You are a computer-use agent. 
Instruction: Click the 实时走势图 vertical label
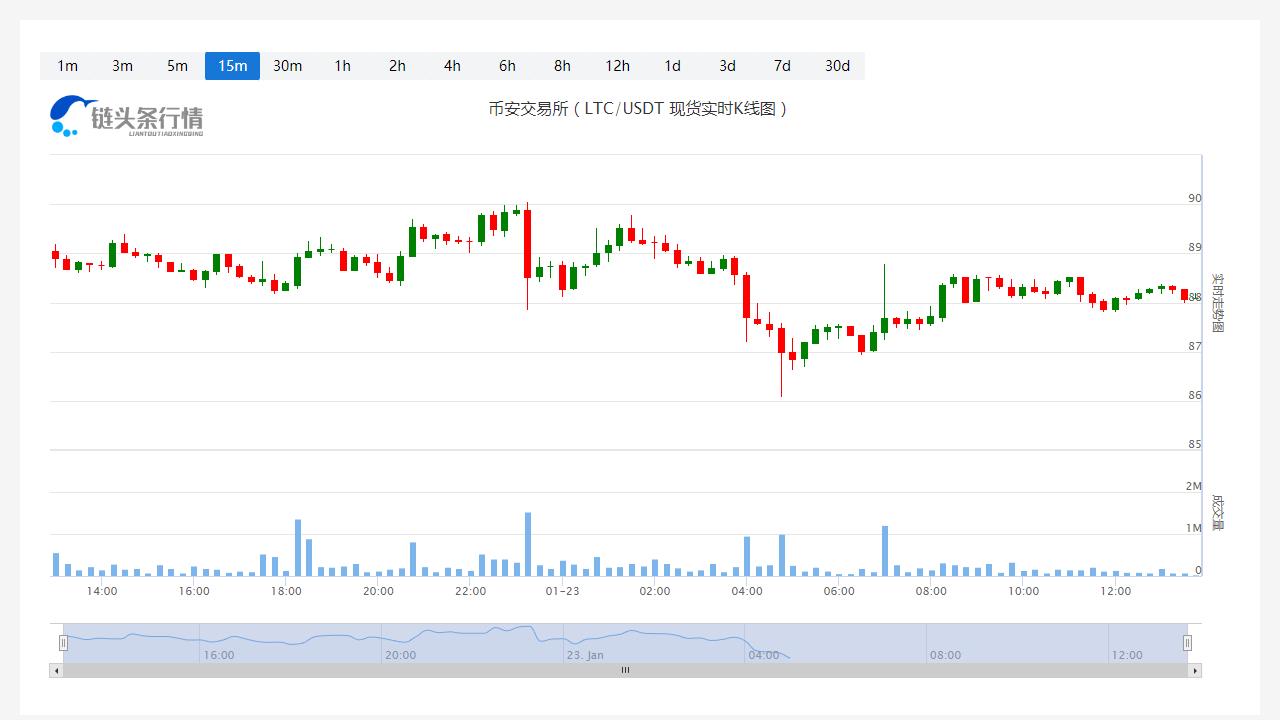pyautogui.click(x=1218, y=303)
